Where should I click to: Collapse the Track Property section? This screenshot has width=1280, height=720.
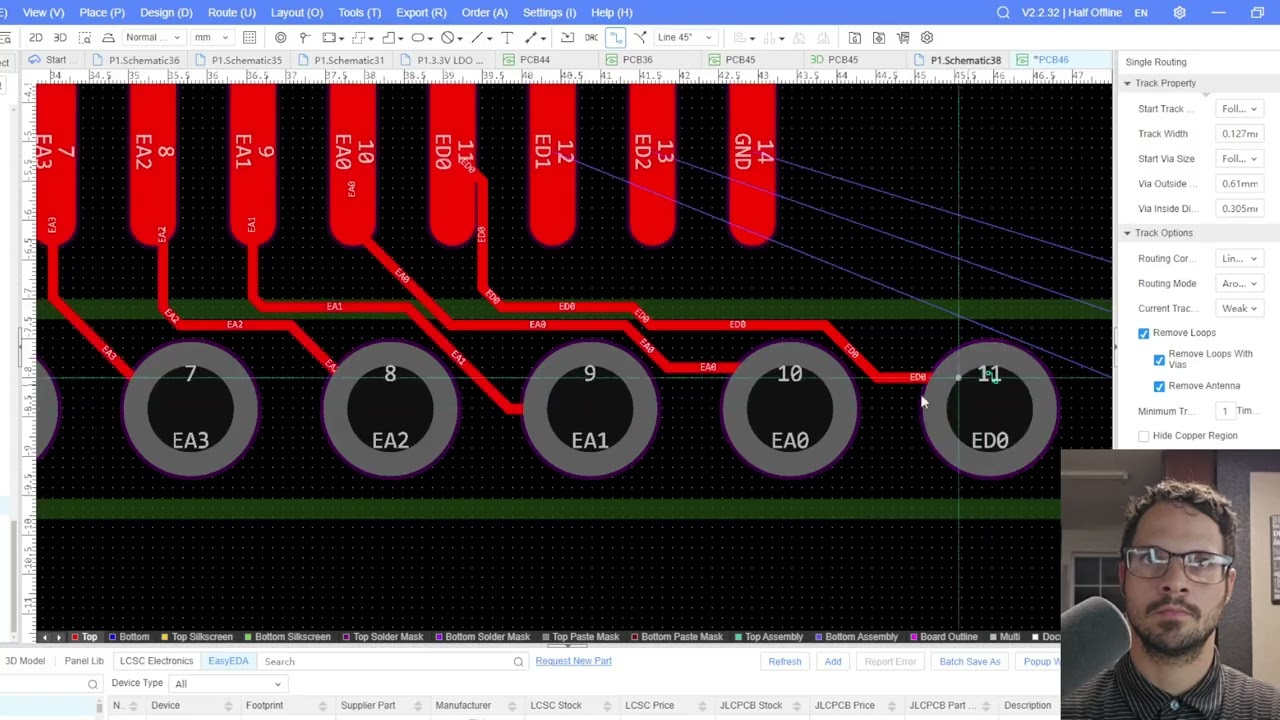point(1127,83)
